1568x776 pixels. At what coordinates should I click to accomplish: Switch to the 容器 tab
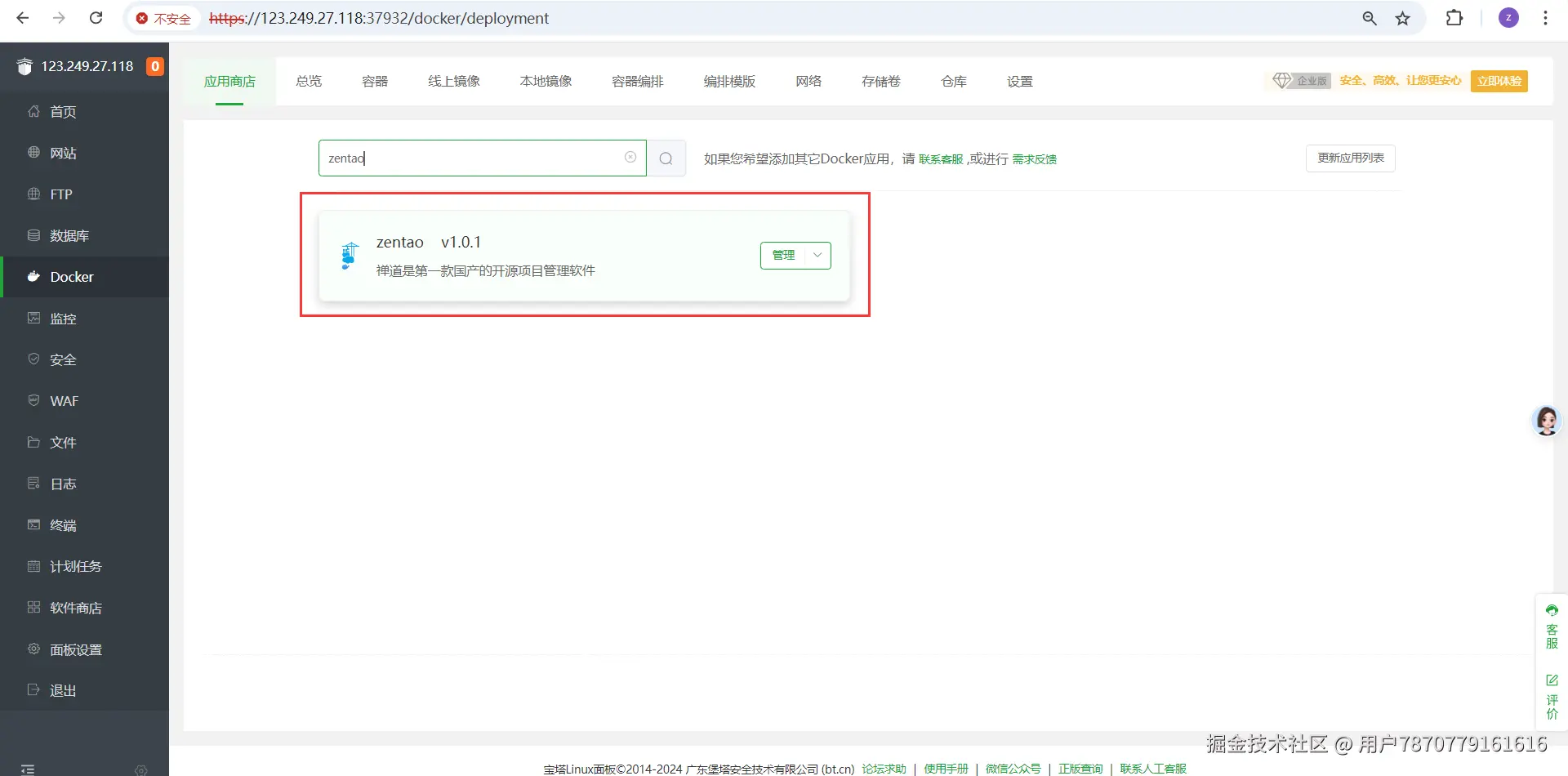click(375, 81)
